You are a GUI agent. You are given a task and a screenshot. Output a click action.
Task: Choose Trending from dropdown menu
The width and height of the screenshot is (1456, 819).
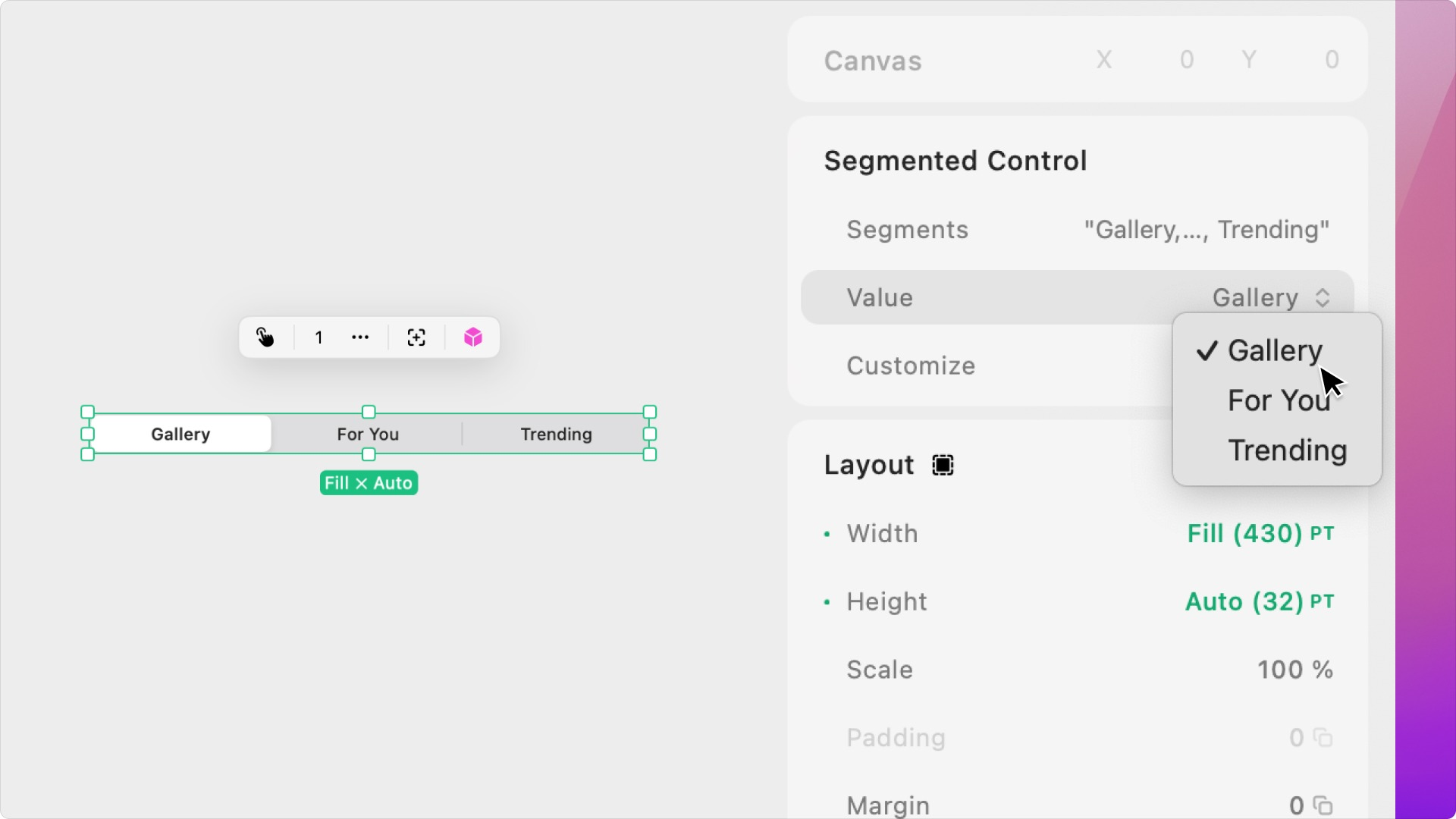[x=1287, y=450]
